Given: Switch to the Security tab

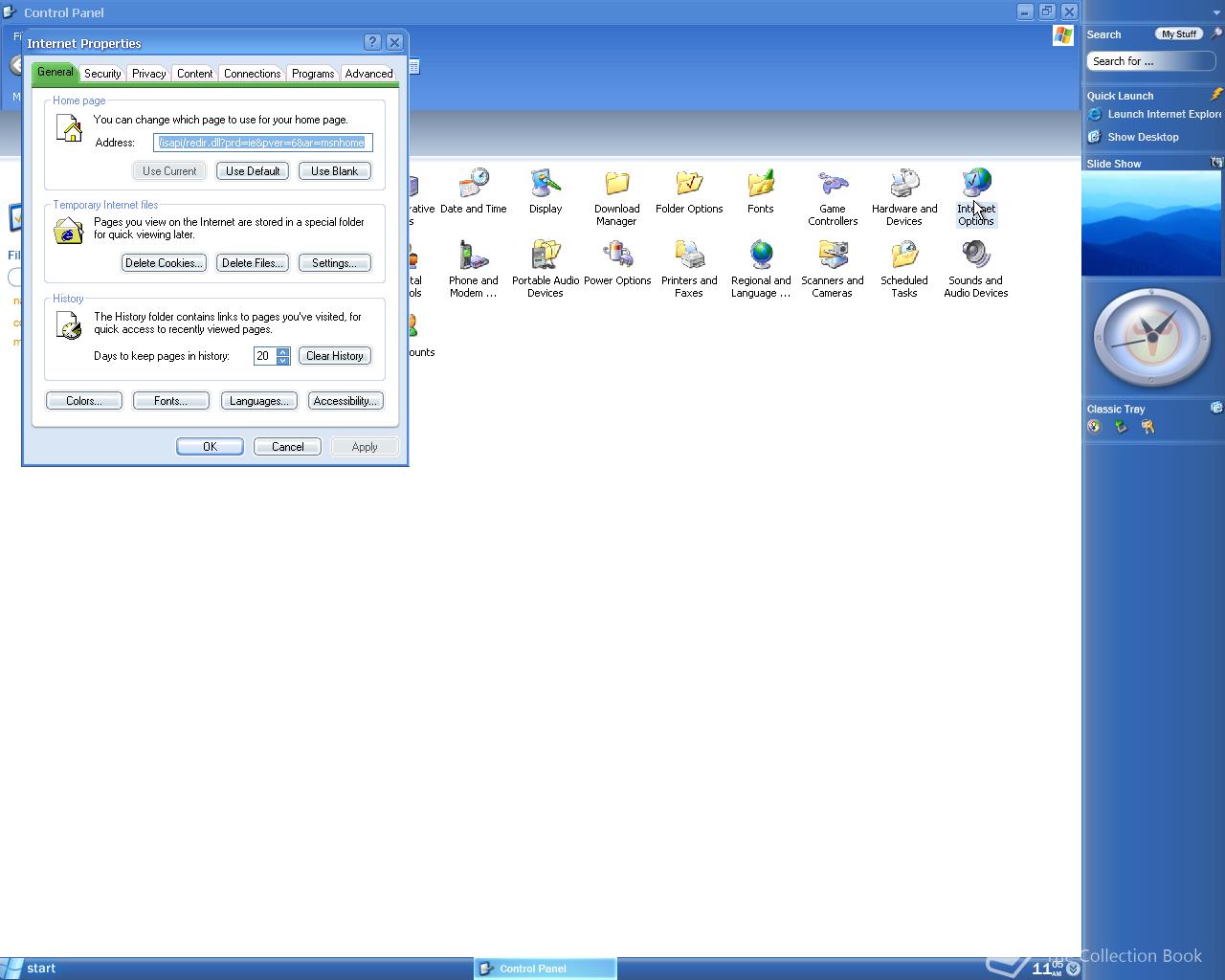Looking at the screenshot, I should click(x=102, y=74).
